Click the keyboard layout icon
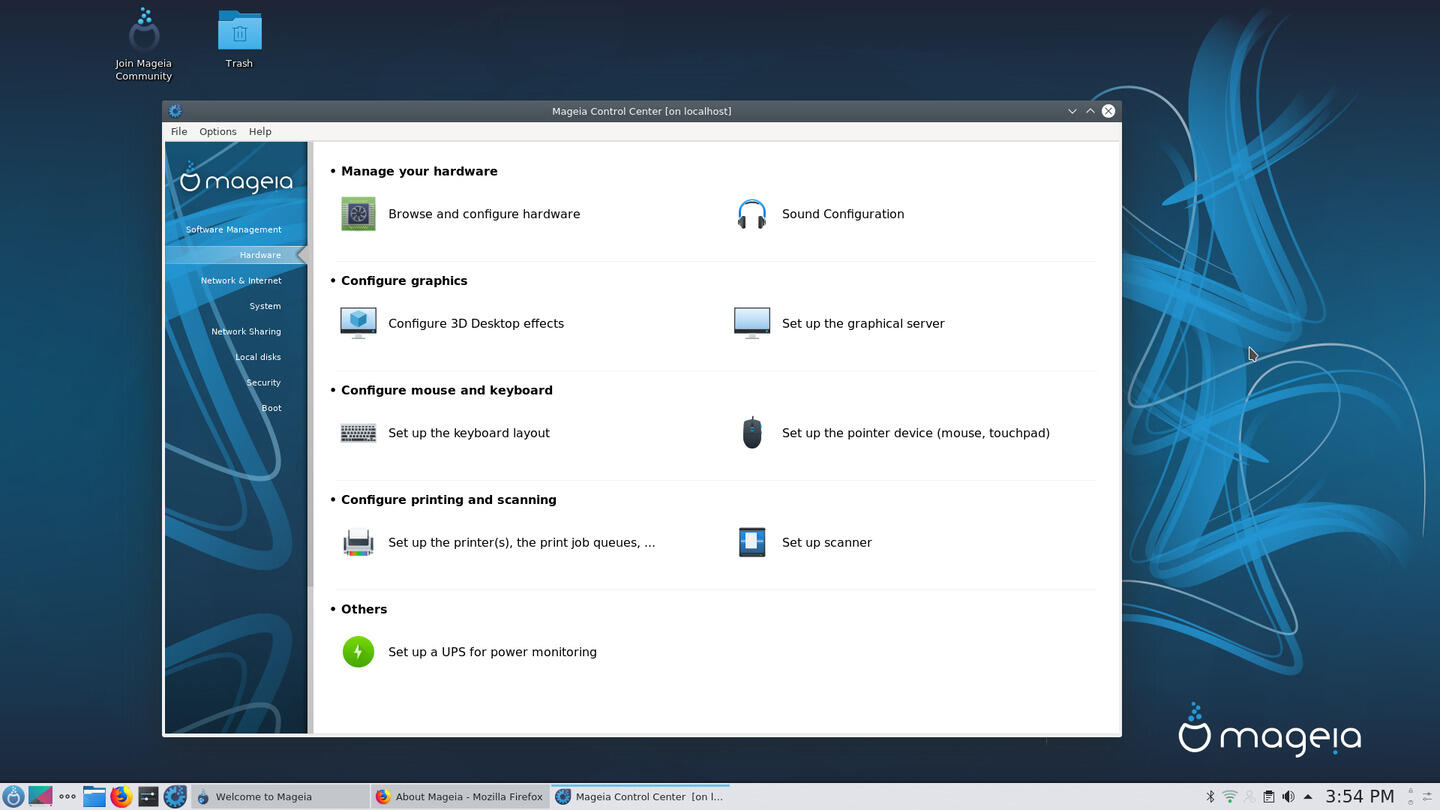Viewport: 1440px width, 810px height. (x=358, y=433)
